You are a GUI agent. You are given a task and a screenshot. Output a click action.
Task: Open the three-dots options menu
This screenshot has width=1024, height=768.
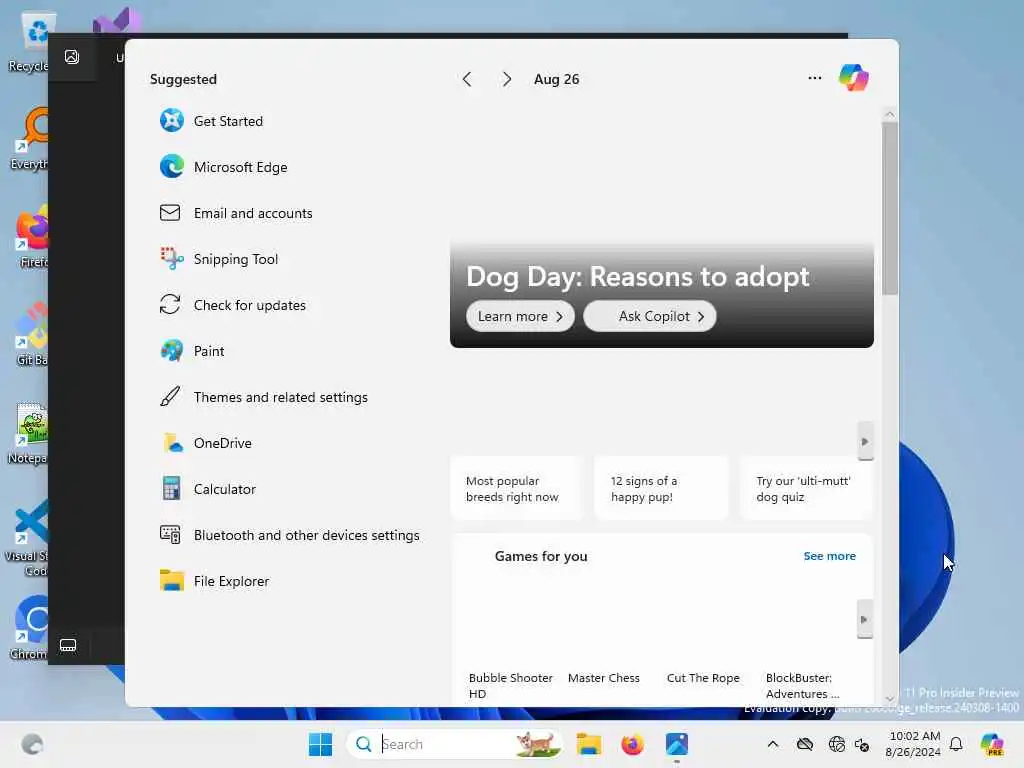click(x=814, y=78)
